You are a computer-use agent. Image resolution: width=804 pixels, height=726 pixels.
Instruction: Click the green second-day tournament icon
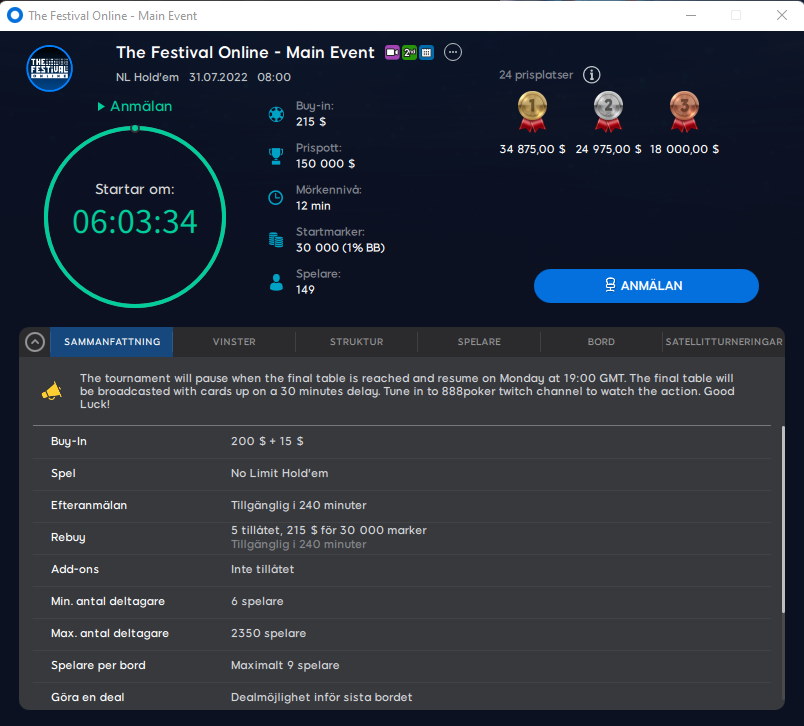pyautogui.click(x=409, y=53)
